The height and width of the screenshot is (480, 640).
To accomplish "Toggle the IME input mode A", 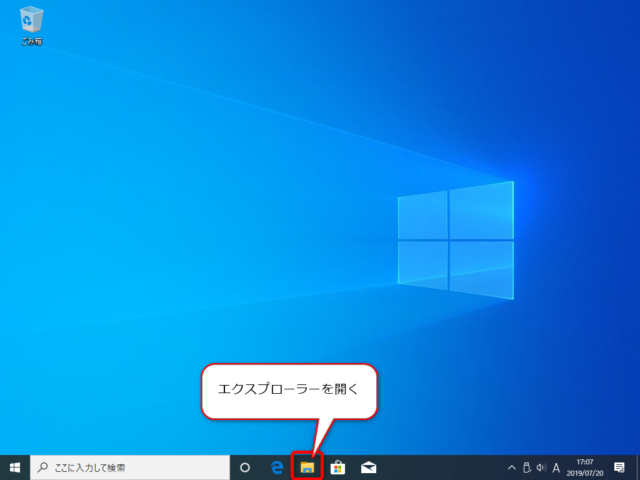I will click(x=556, y=468).
